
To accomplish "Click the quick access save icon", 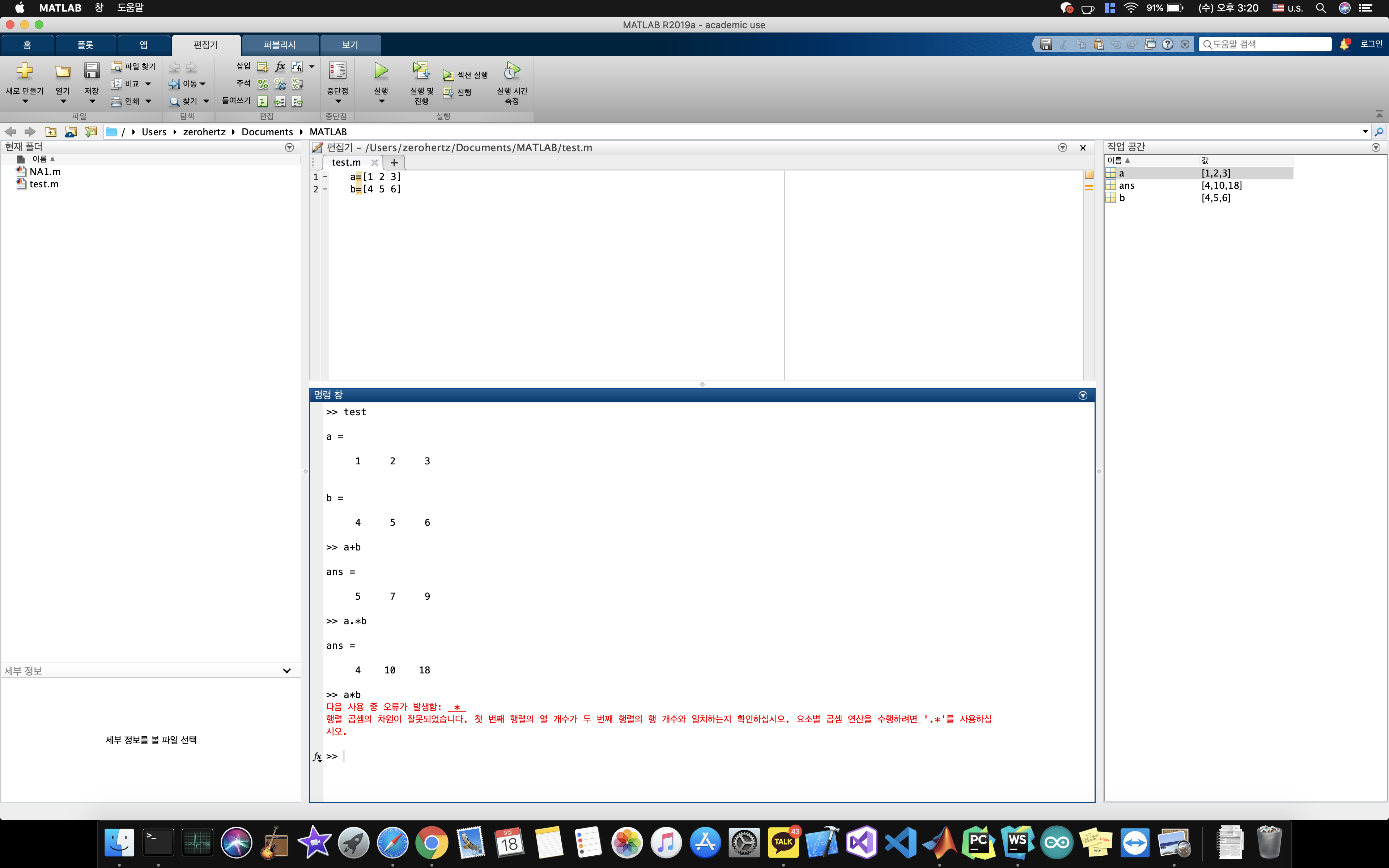I will pyautogui.click(x=1046, y=44).
